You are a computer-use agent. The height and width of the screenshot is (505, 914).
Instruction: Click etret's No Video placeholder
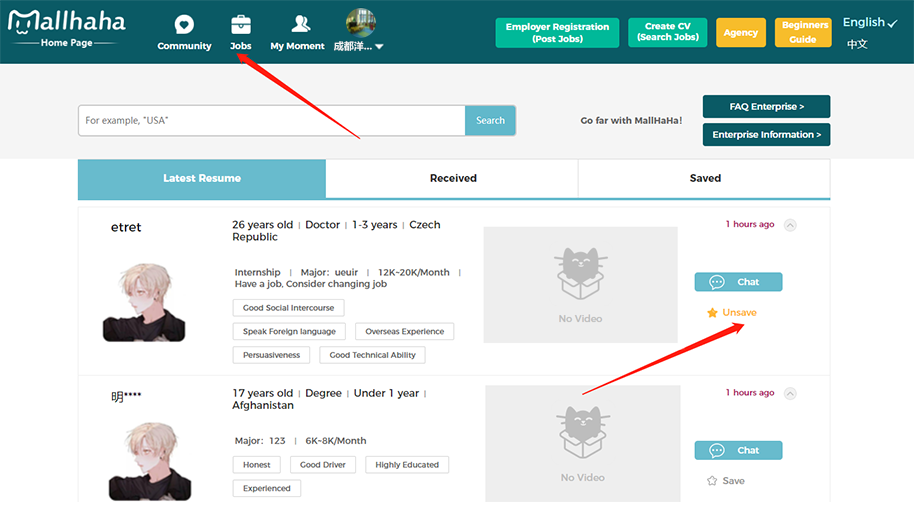(x=581, y=285)
